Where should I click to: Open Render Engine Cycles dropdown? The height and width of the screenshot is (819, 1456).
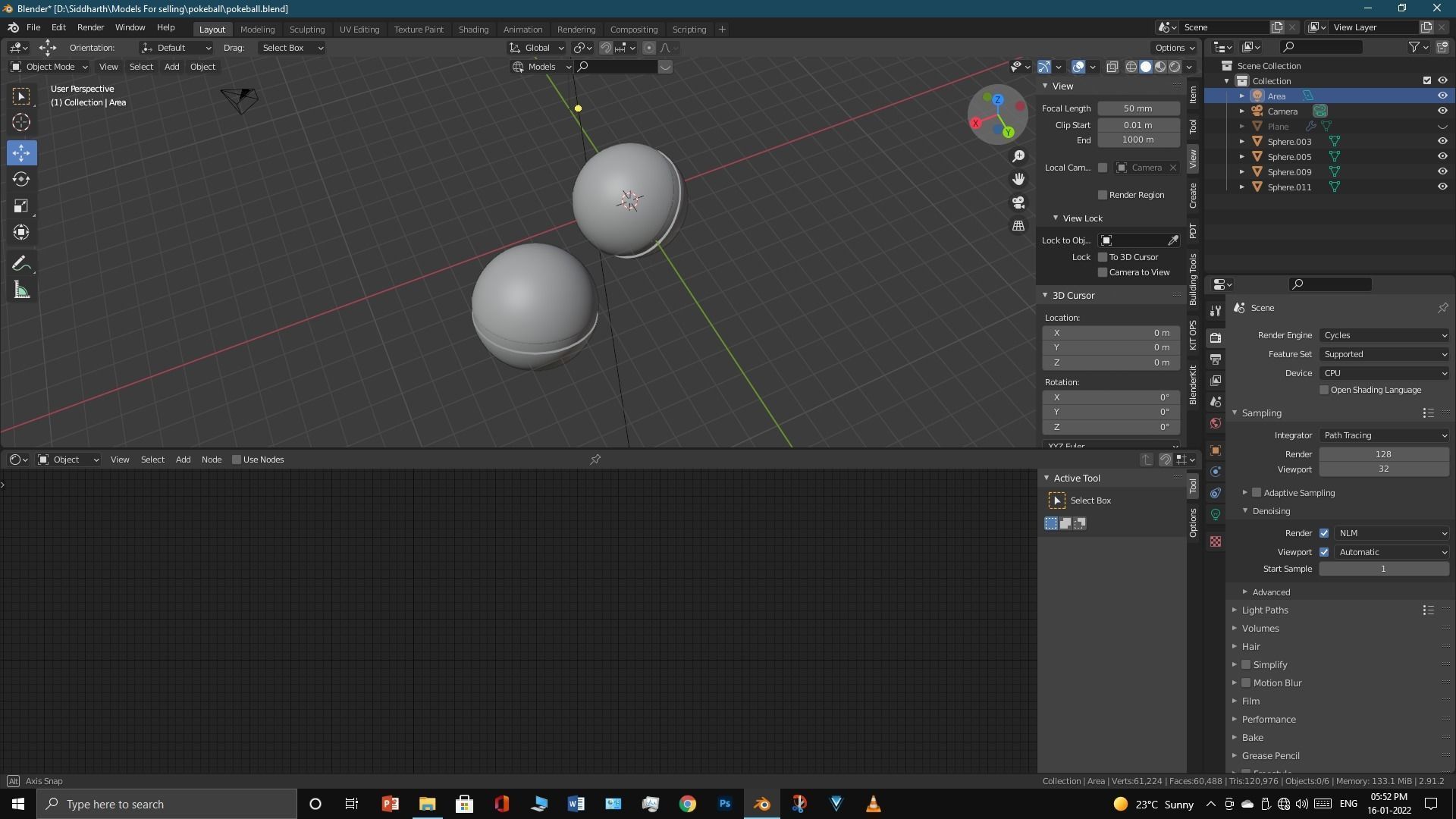tap(1384, 335)
